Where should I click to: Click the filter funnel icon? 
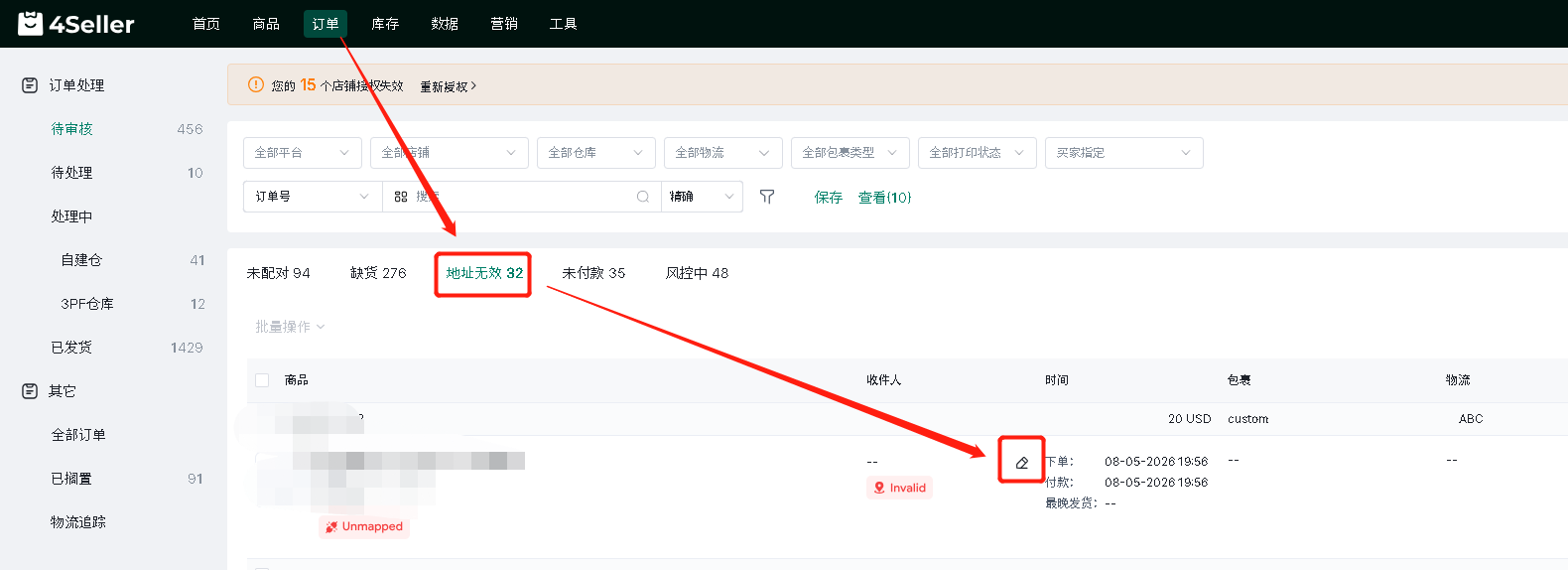pyautogui.click(x=767, y=197)
